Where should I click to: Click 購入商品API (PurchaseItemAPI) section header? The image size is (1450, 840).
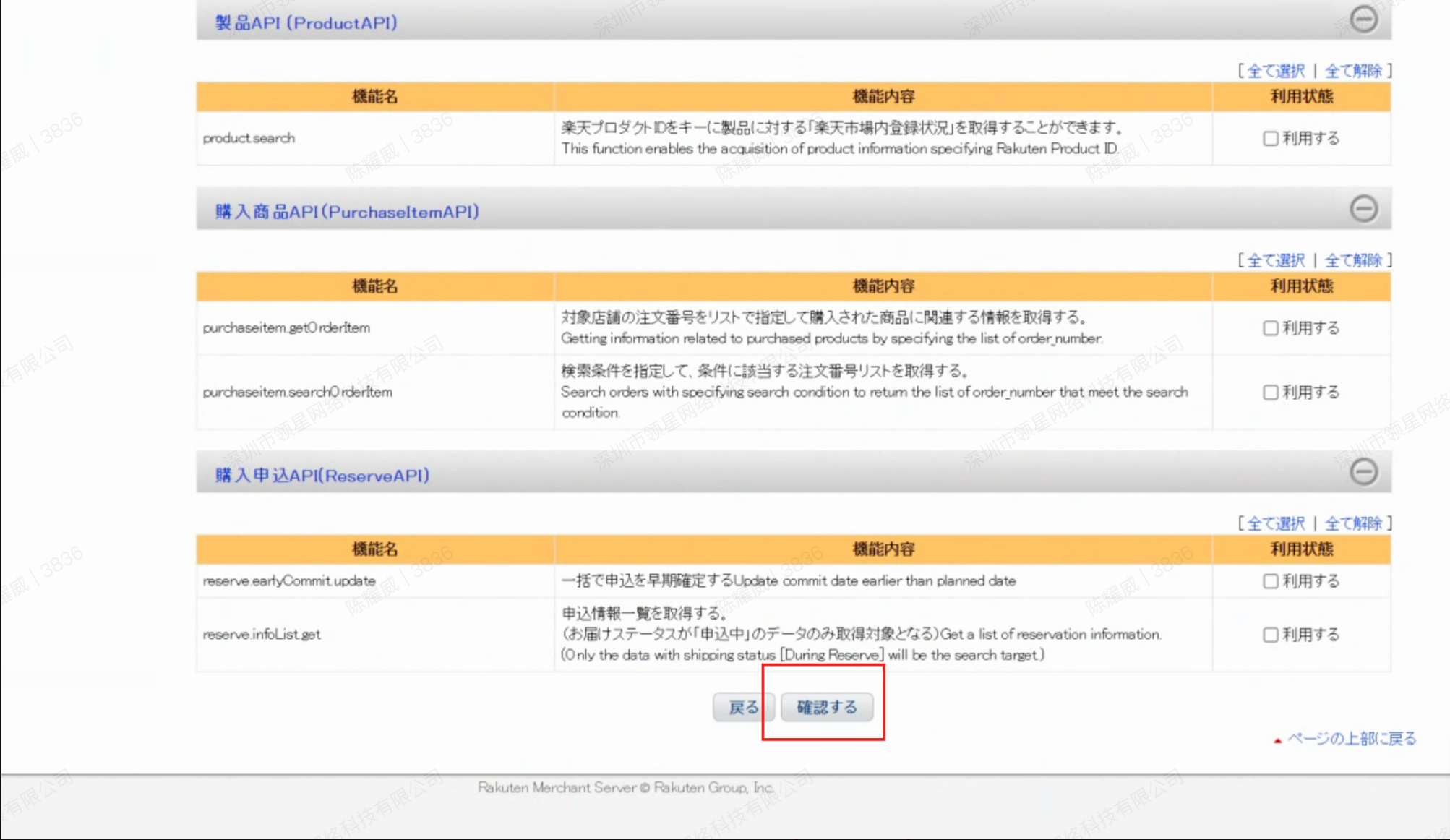tap(347, 212)
